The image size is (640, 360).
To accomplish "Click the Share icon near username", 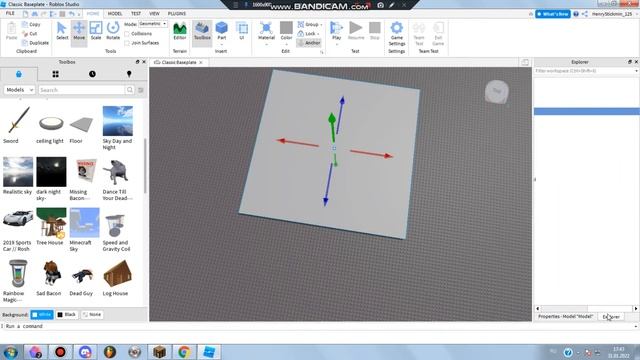I will [584, 14].
